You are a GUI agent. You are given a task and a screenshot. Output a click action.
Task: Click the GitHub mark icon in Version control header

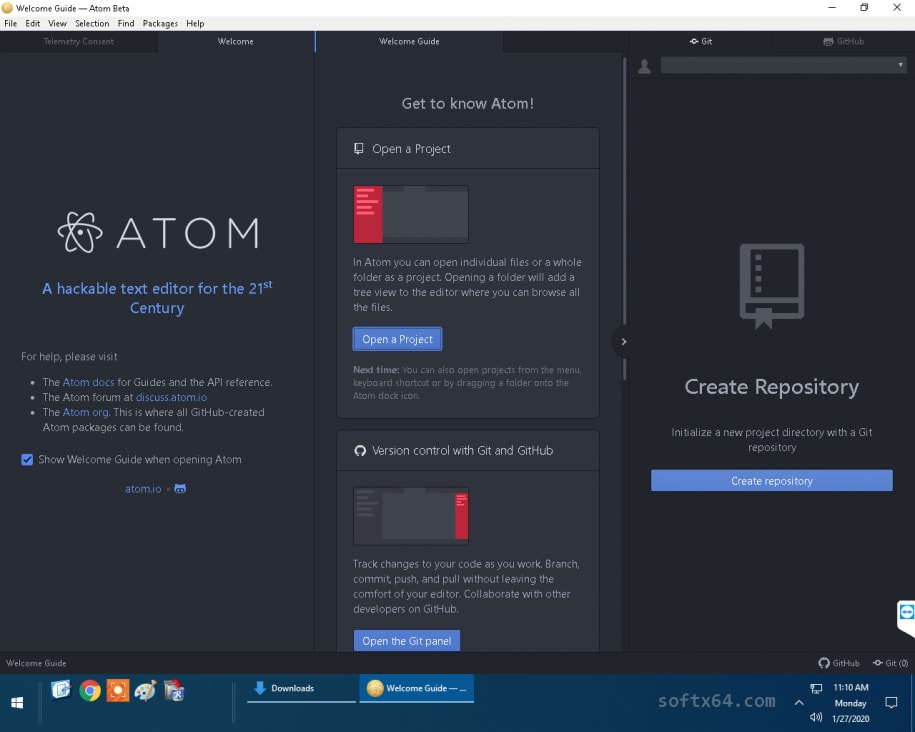360,451
